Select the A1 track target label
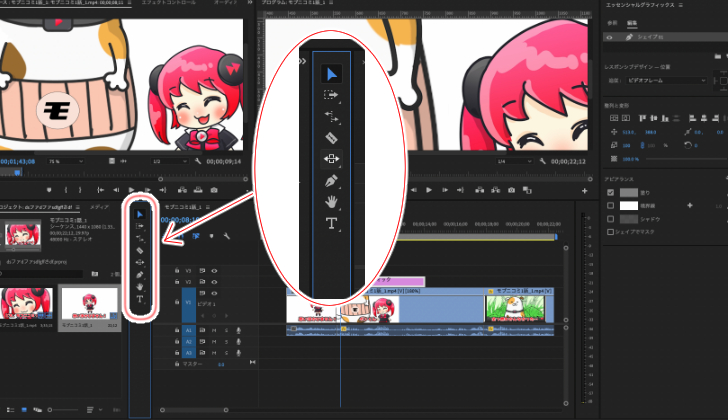The image size is (728, 420). point(188,330)
